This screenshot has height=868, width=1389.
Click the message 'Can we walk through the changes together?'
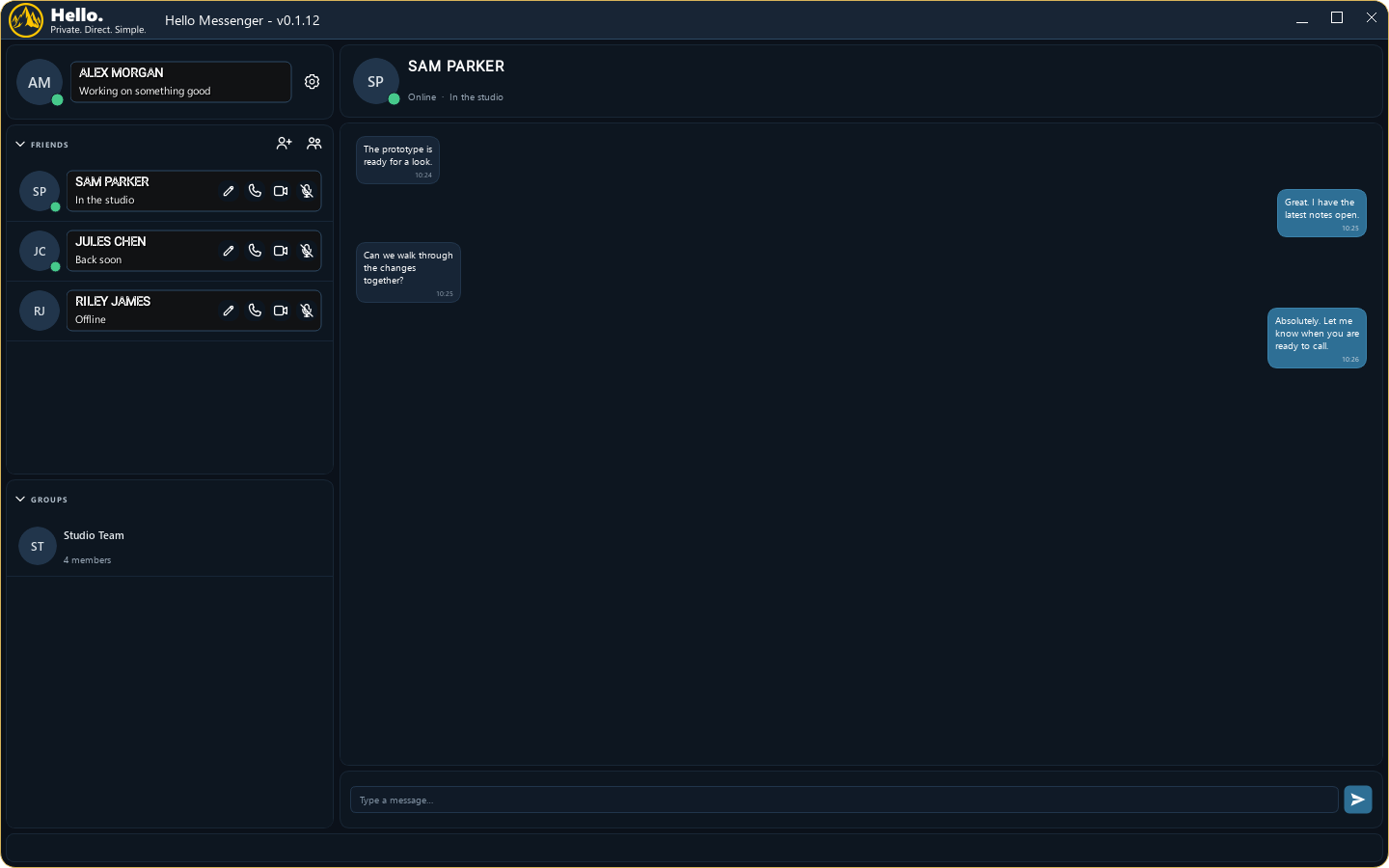408,272
